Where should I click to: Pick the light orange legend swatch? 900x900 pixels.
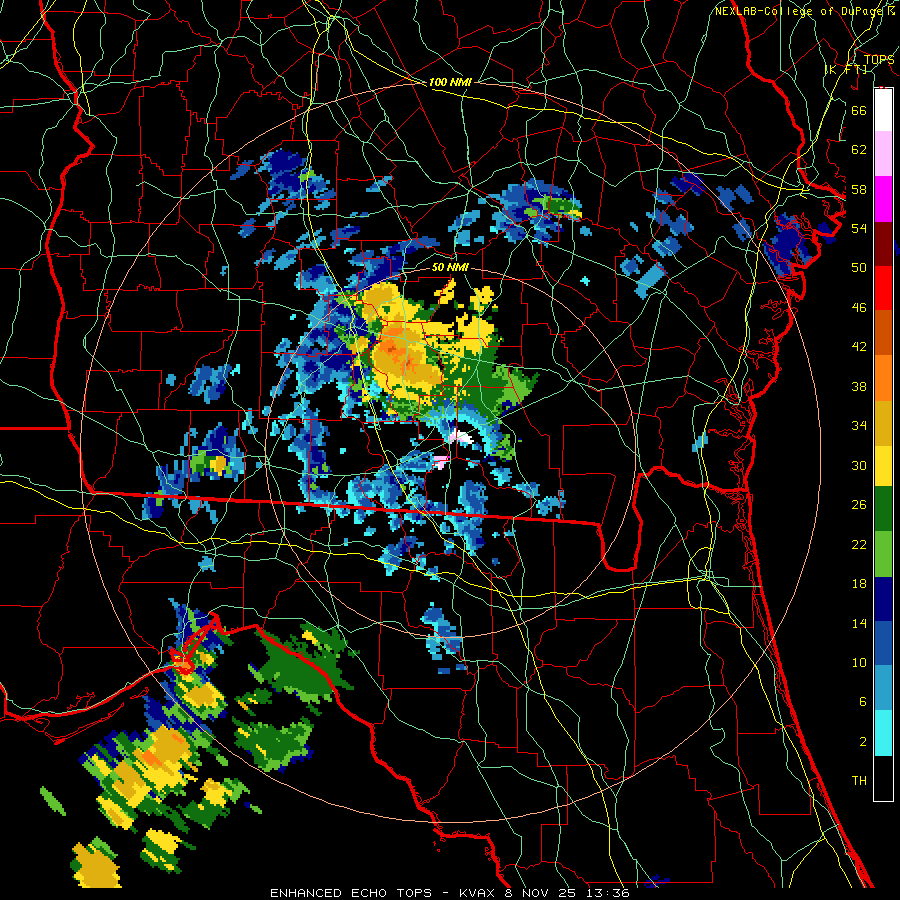coord(883,378)
